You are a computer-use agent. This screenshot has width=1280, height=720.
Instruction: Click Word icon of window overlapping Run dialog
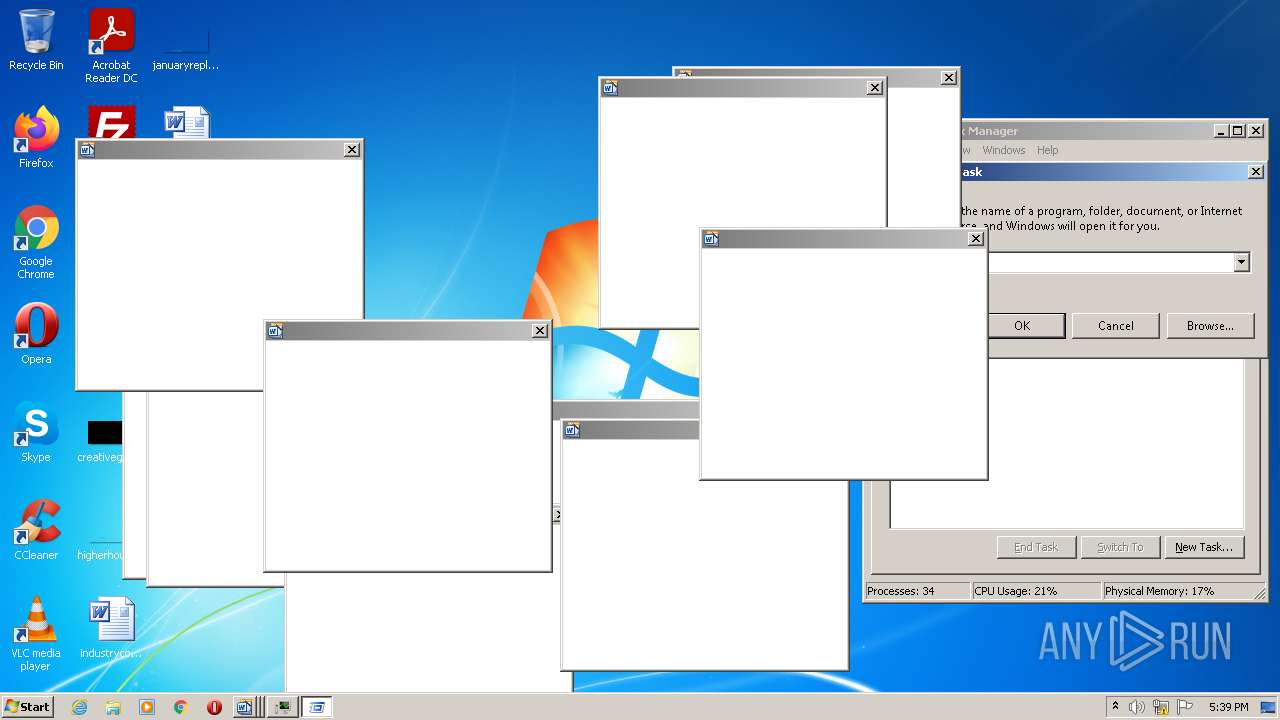711,239
